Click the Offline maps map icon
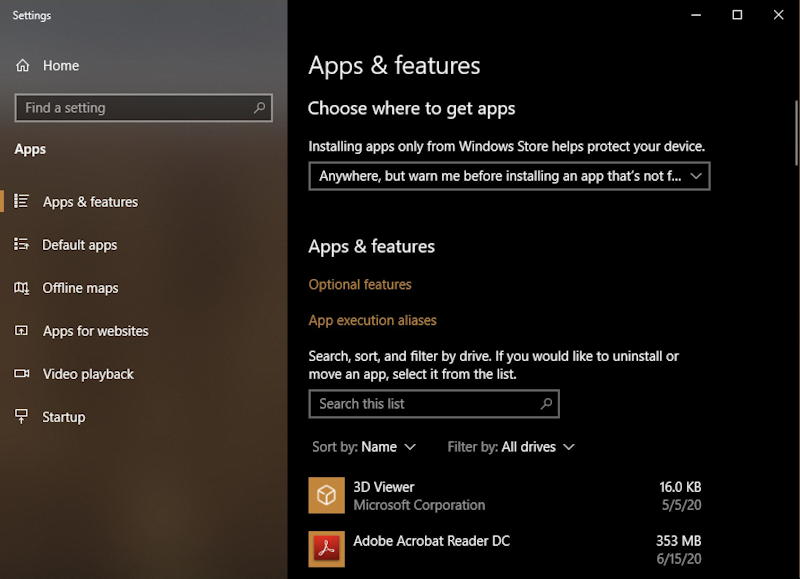The width and height of the screenshot is (800, 579). (21, 288)
